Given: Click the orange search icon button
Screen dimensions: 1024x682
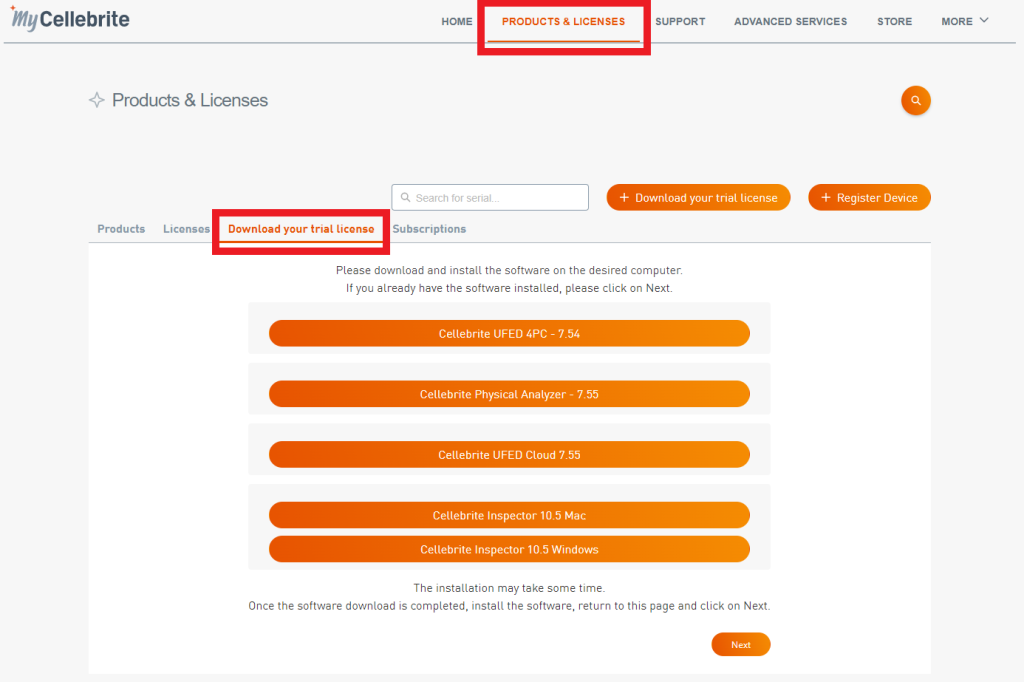Looking at the screenshot, I should (x=915, y=101).
